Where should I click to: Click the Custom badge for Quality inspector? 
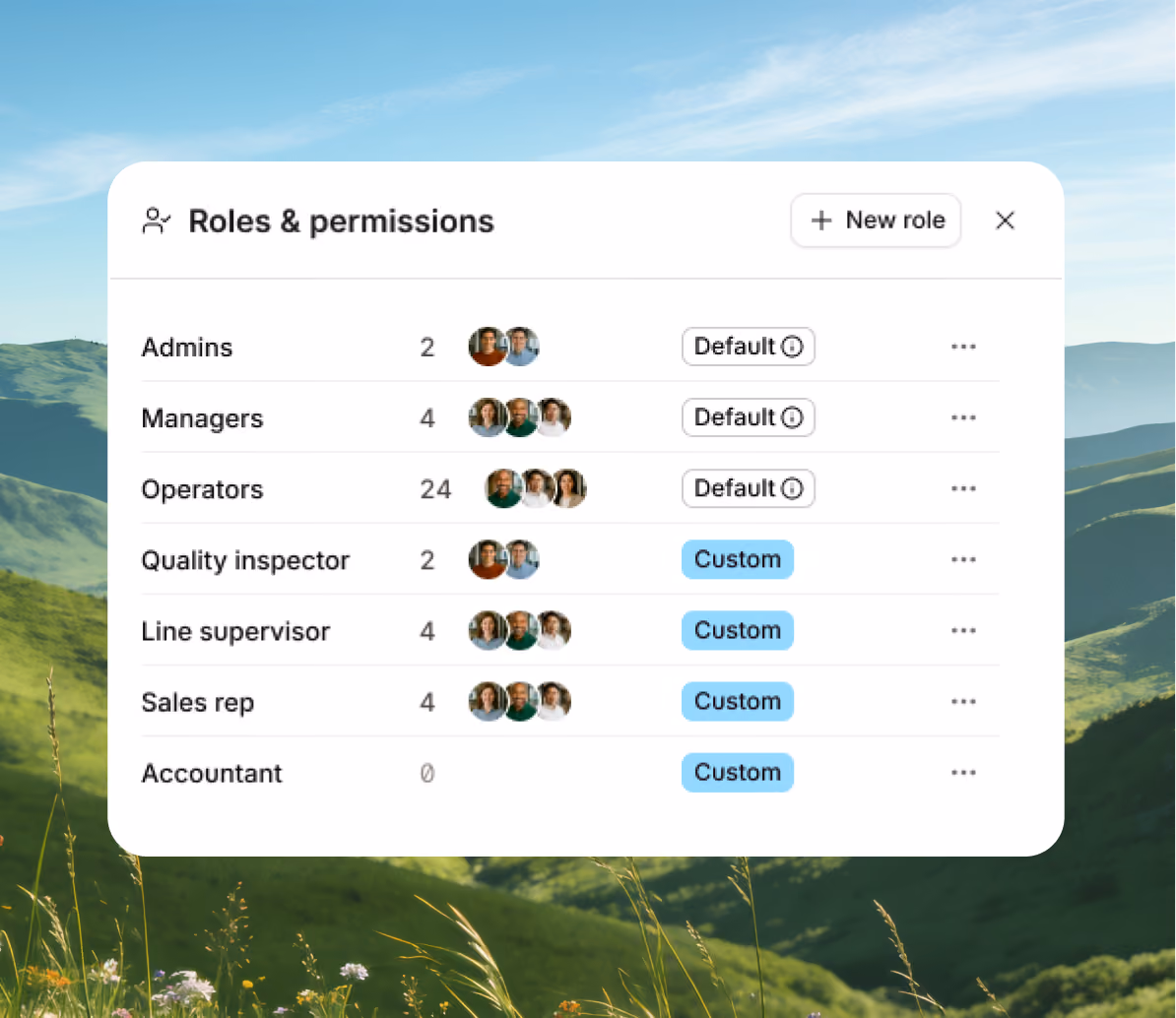[x=738, y=559]
